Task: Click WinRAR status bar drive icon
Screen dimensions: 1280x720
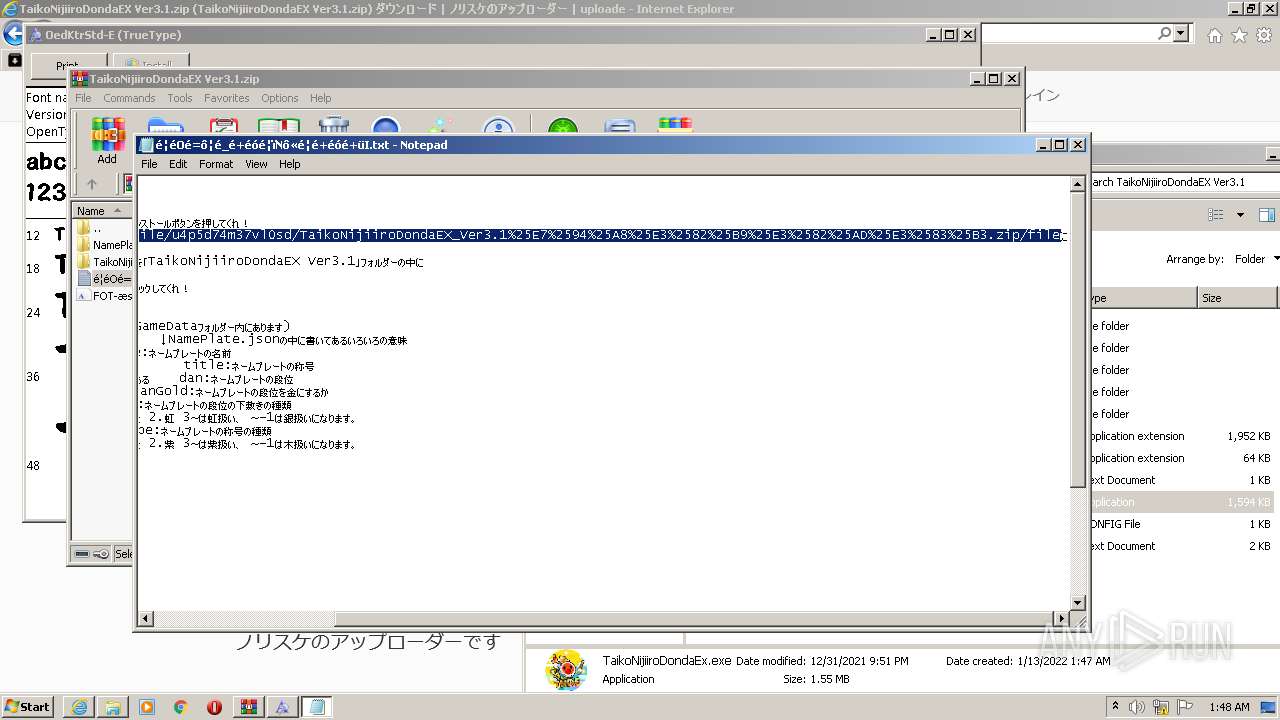Action: pos(82,554)
